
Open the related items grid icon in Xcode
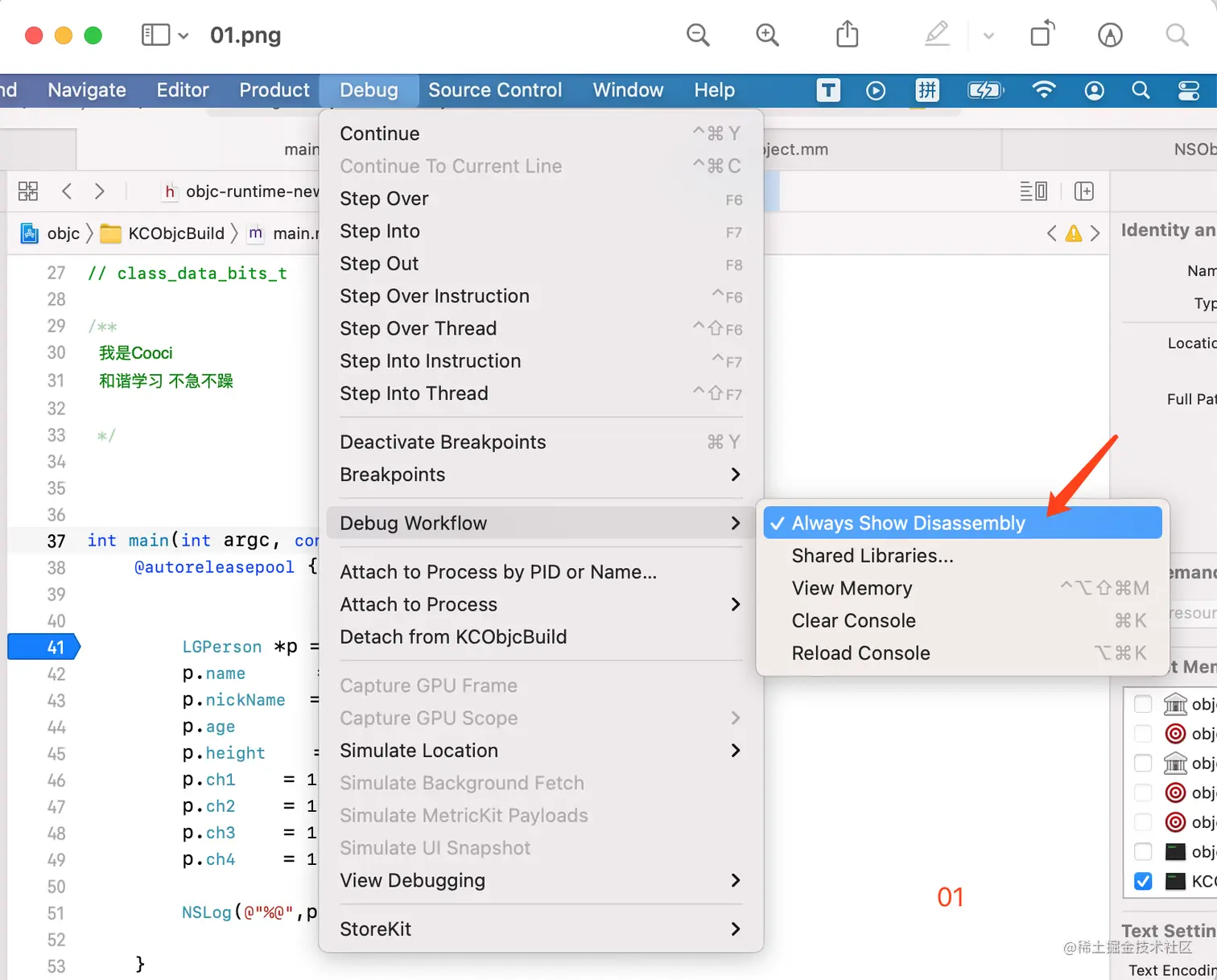(28, 191)
